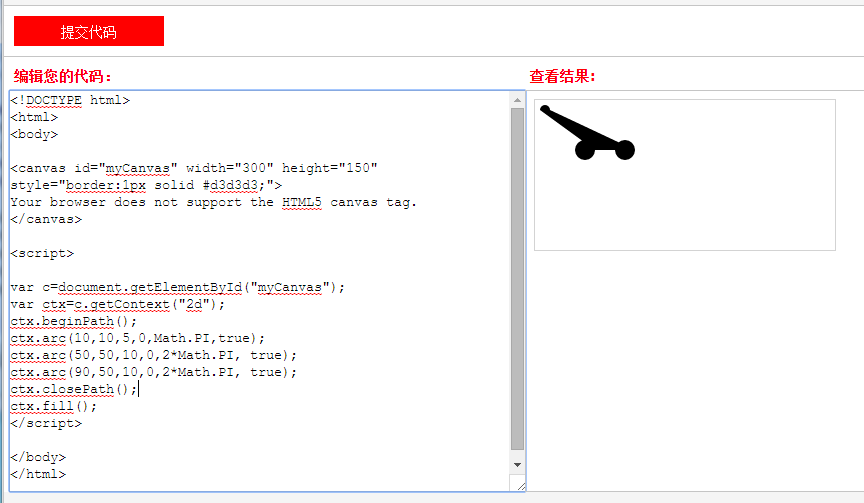The height and width of the screenshot is (503, 864).
Task: Click the 编辑您的代码 heading label
Action: click(x=63, y=76)
